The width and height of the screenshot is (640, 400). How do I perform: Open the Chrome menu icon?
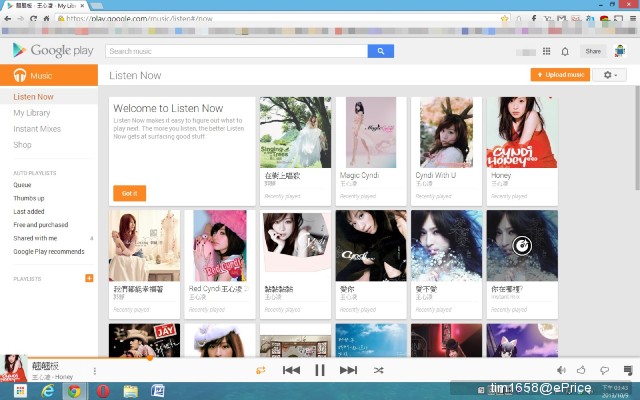tap(633, 18)
